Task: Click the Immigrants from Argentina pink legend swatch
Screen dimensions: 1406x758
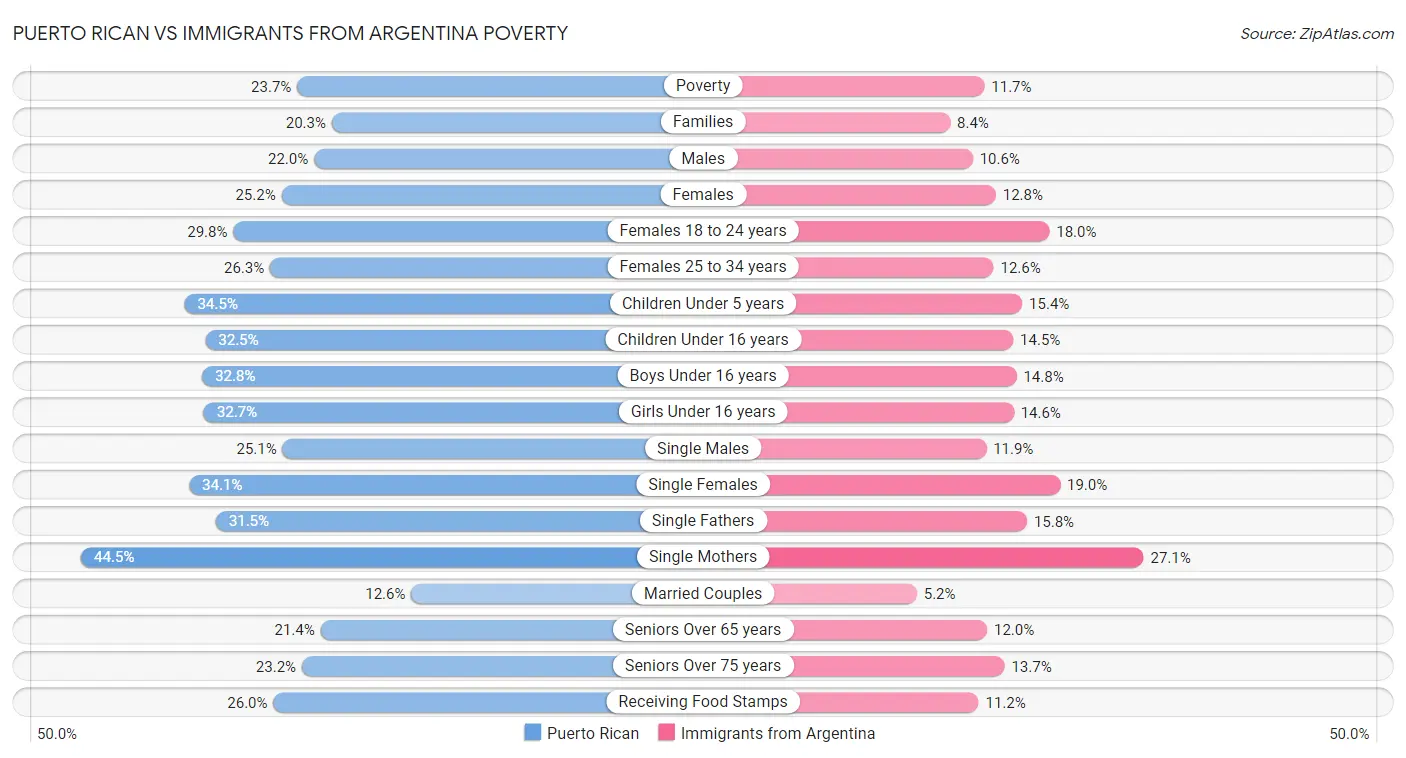Action: (x=667, y=733)
